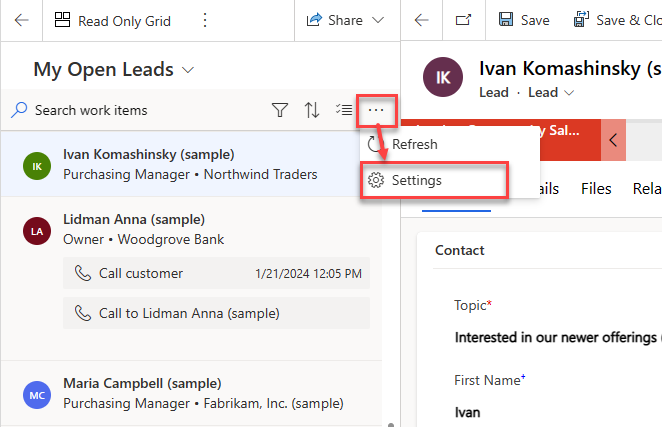Click MC avatar for Maria Campbell
662x427 pixels.
click(x=37, y=395)
